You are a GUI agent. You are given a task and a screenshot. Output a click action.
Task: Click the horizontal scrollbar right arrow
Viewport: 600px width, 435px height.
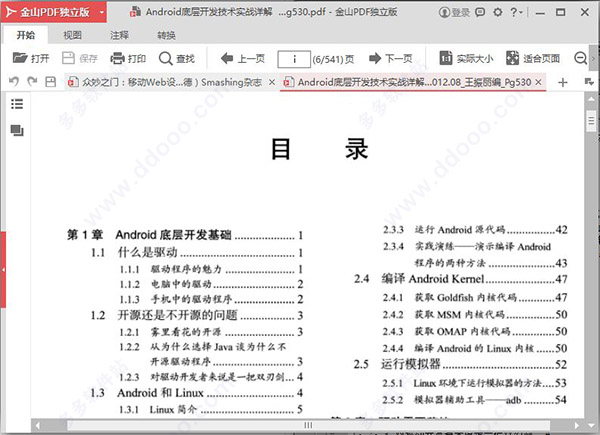click(577, 425)
